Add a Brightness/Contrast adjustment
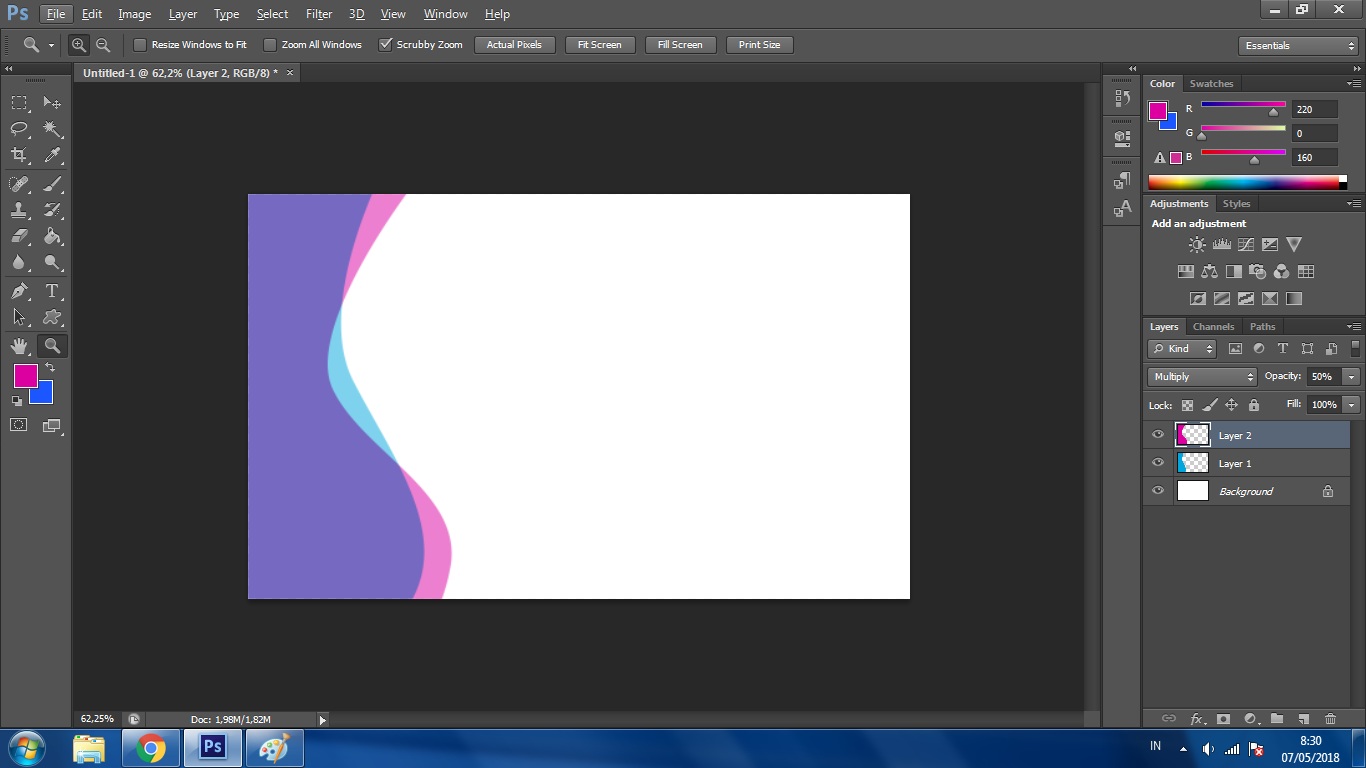 tap(1197, 245)
